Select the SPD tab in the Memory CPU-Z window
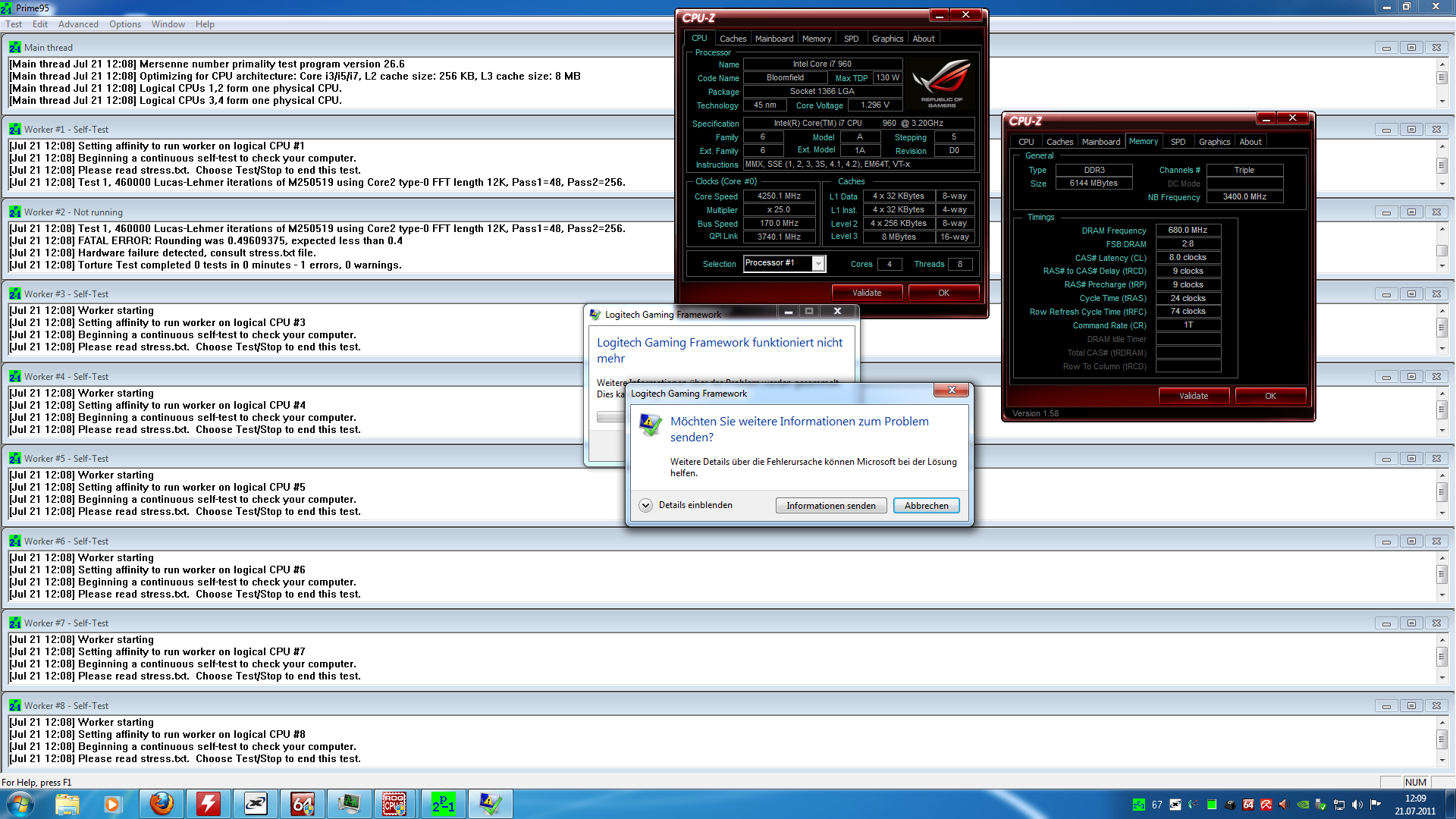Viewport: 1456px width, 819px height. tap(1178, 142)
